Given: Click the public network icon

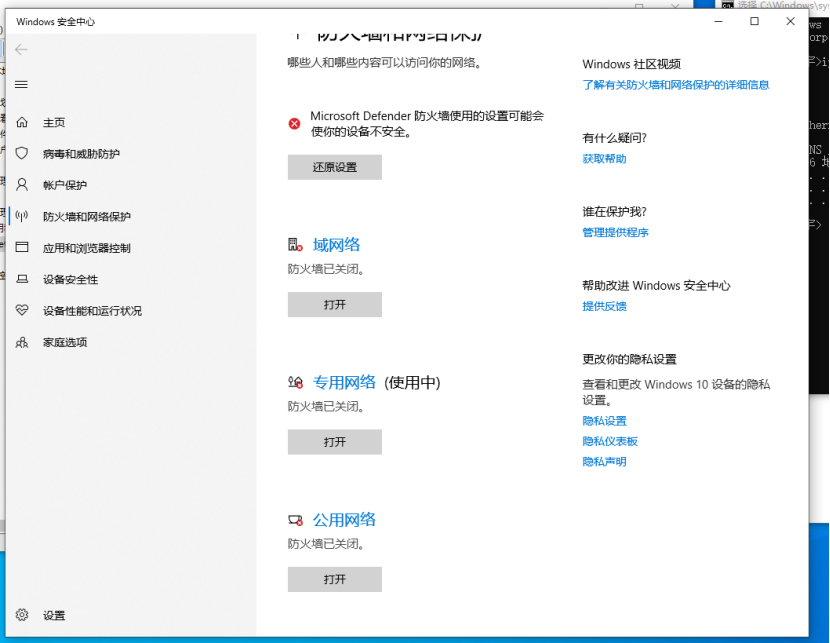Looking at the screenshot, I should (295, 520).
